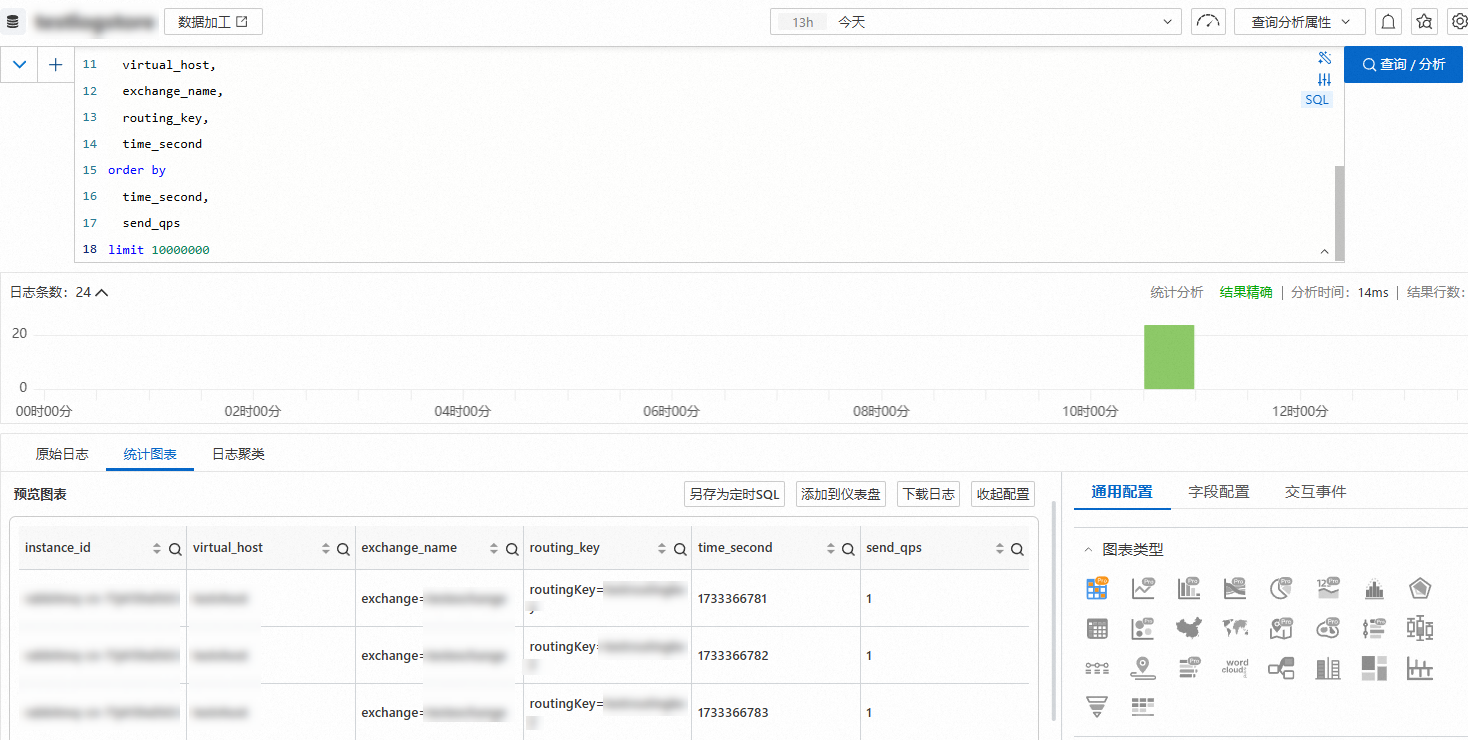Select the line chart type

tap(1143, 589)
